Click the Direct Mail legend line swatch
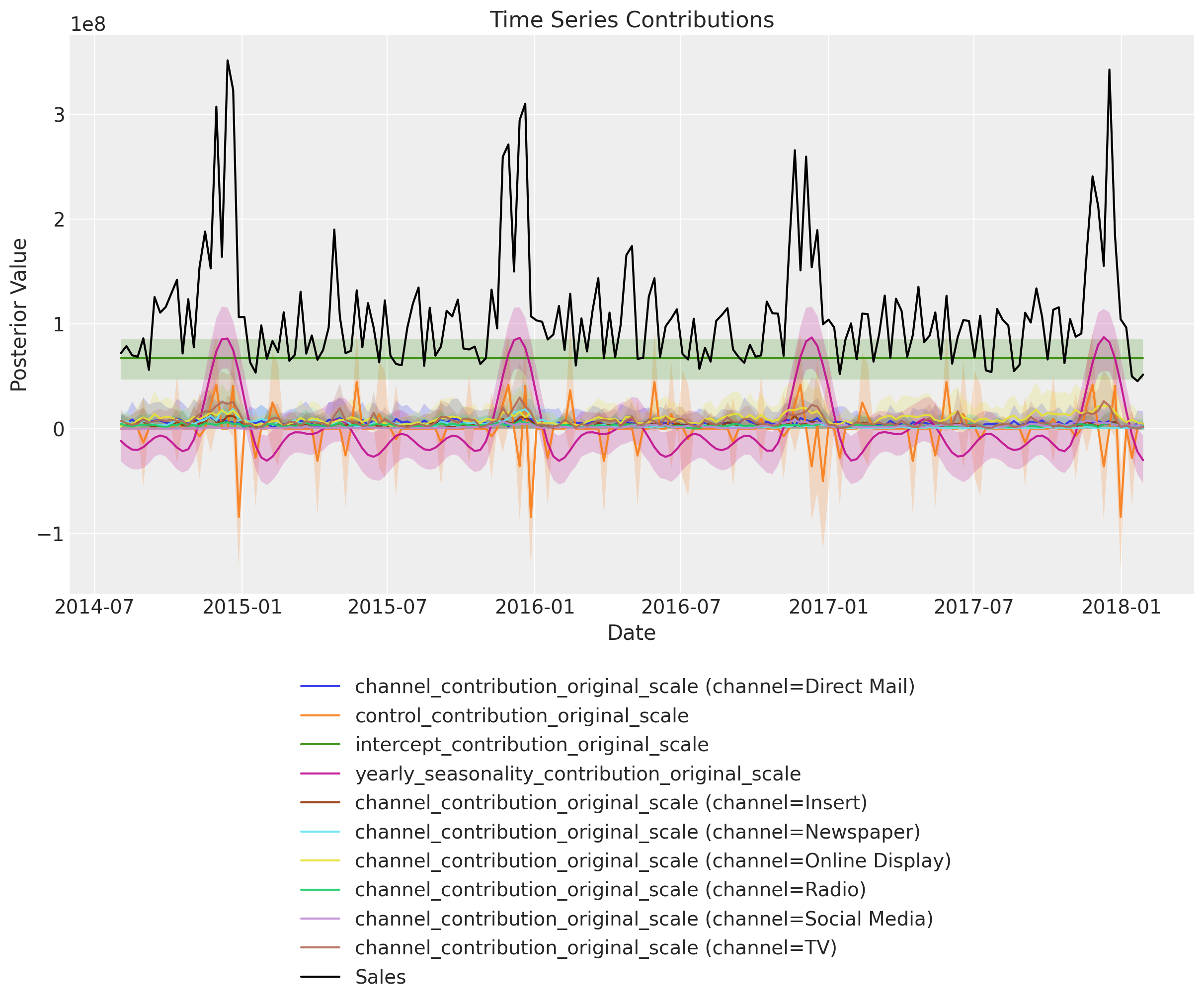The image size is (1204, 1005). (320, 686)
